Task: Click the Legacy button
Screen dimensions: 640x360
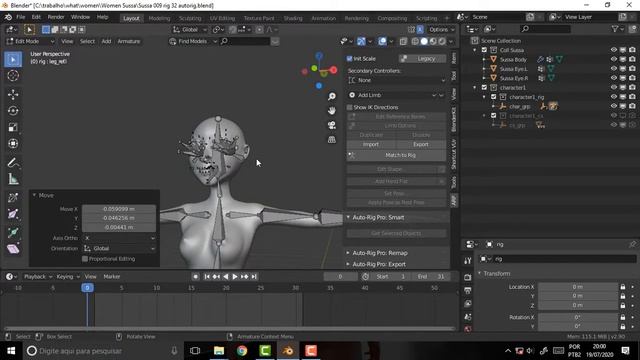Action: point(422,59)
